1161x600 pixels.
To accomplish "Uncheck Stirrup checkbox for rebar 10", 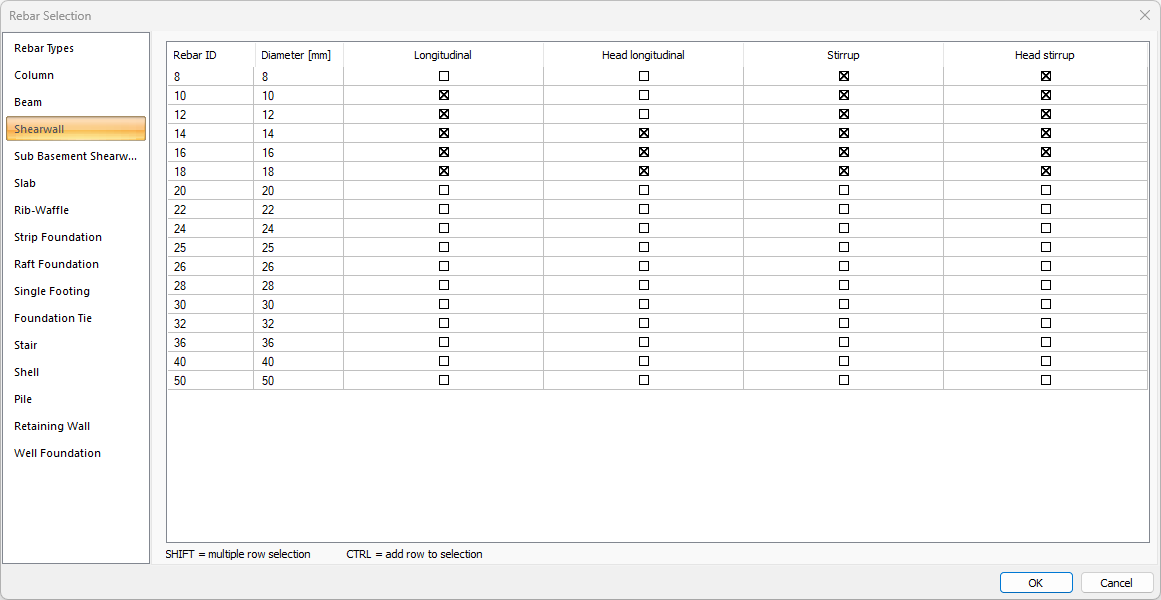I will click(x=844, y=95).
